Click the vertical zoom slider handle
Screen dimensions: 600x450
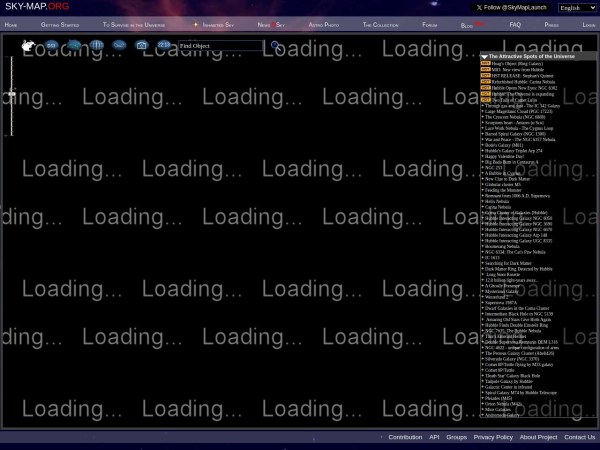(x=12, y=94)
